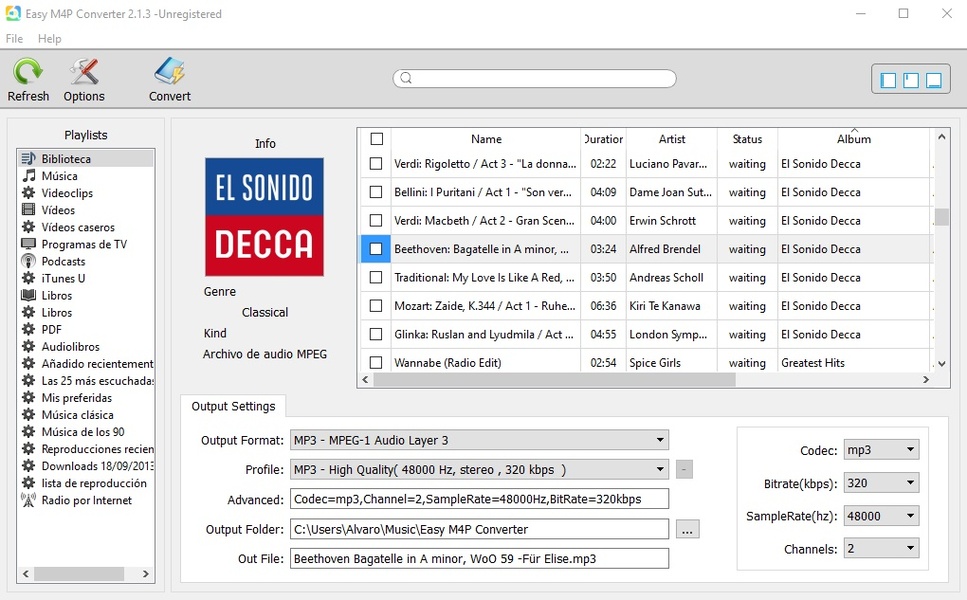Tick the Wannabe (Radio Edit) checkbox

(376, 363)
